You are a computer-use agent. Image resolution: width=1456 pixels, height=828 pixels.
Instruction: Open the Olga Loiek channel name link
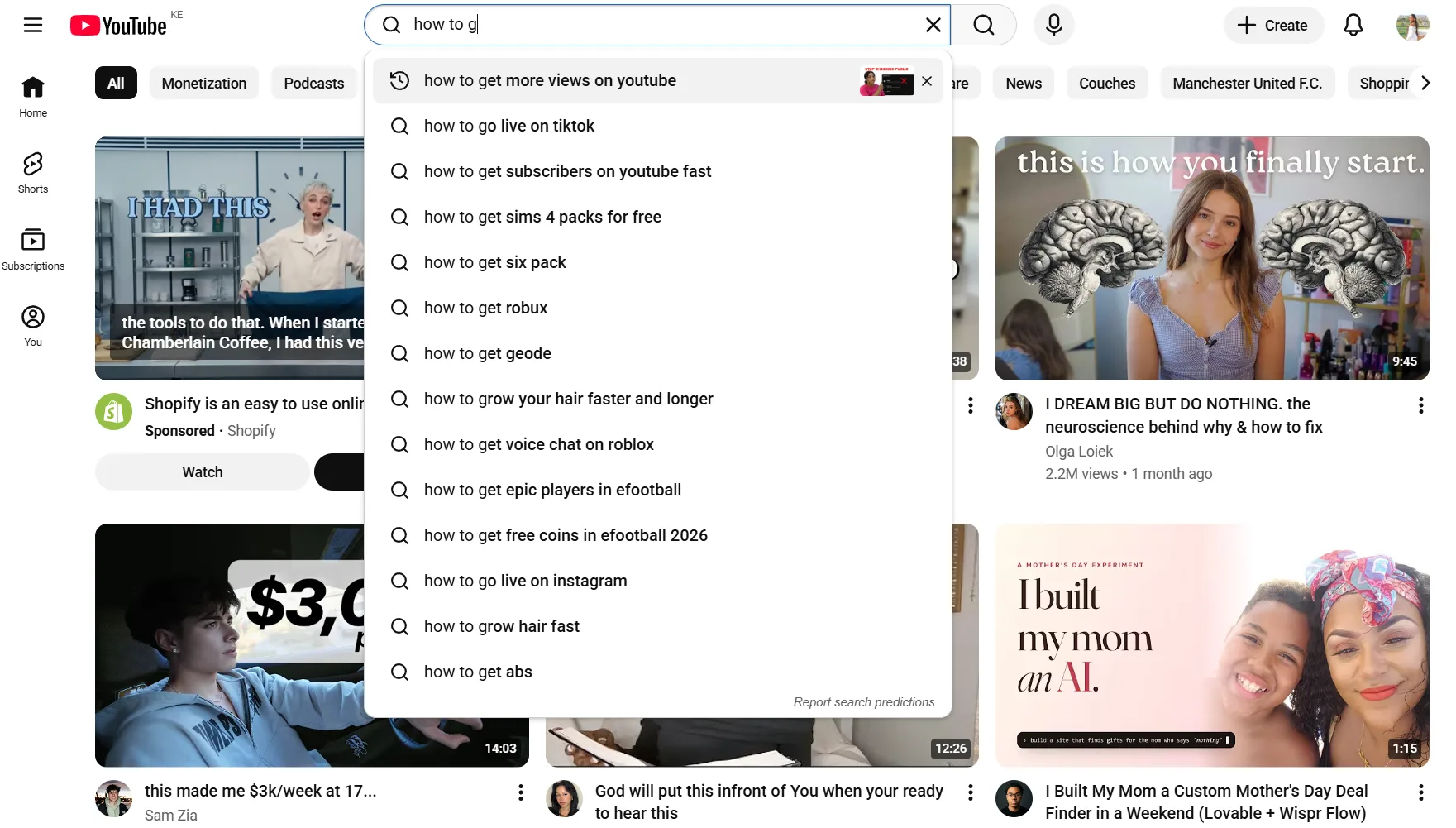(x=1079, y=451)
